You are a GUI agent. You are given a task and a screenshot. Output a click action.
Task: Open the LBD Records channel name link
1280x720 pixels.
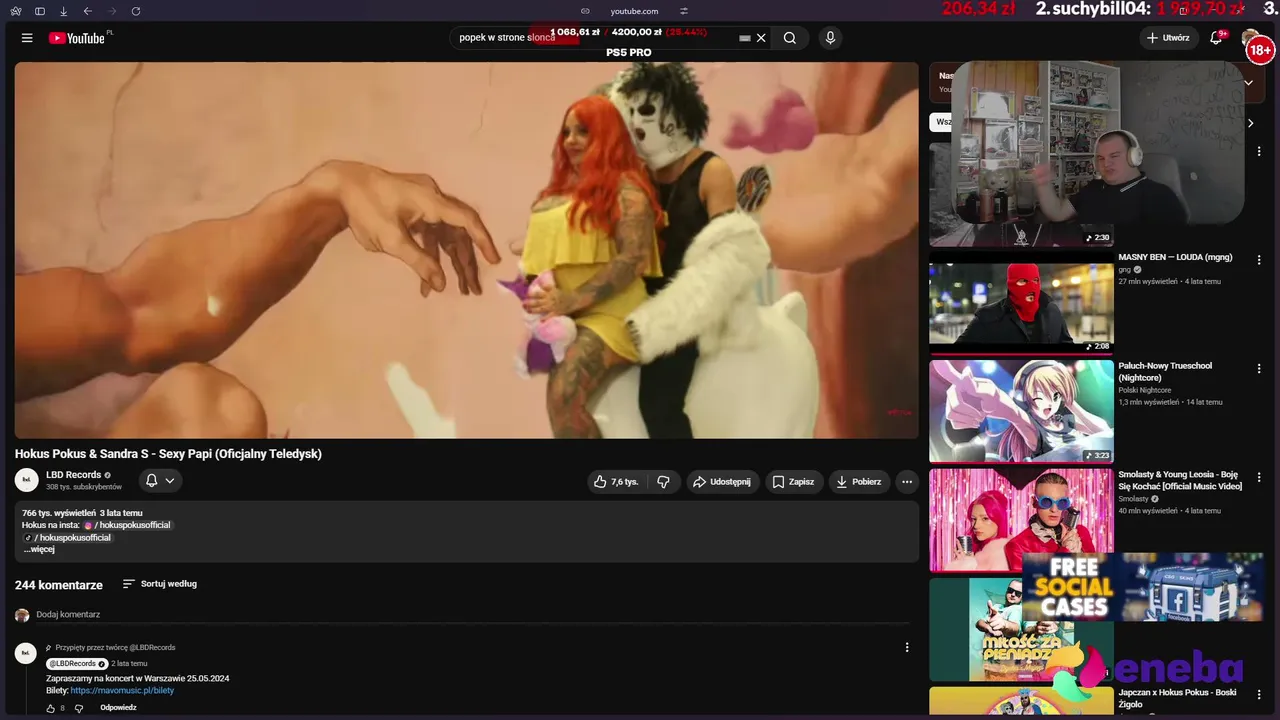point(74,475)
